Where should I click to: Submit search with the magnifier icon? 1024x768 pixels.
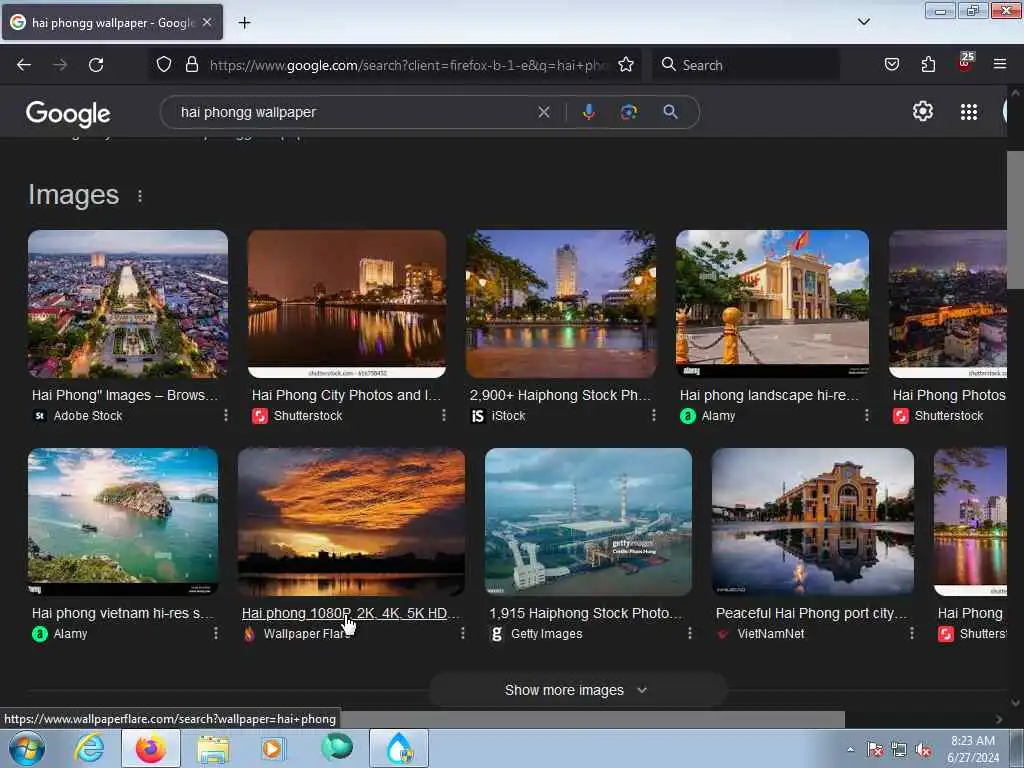pyautogui.click(x=670, y=112)
